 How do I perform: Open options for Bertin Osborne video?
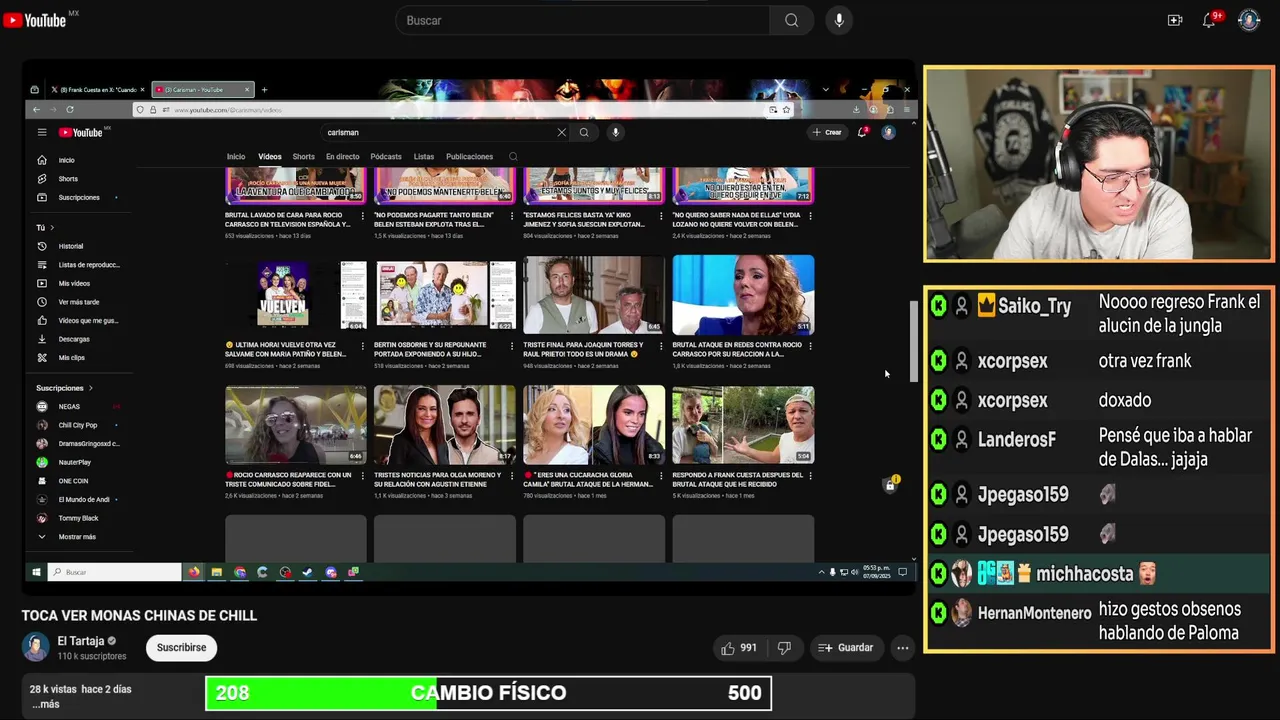[x=512, y=346]
